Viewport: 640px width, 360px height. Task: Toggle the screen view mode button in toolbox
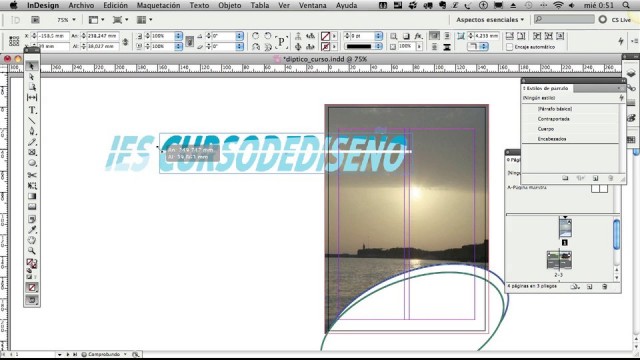32,300
